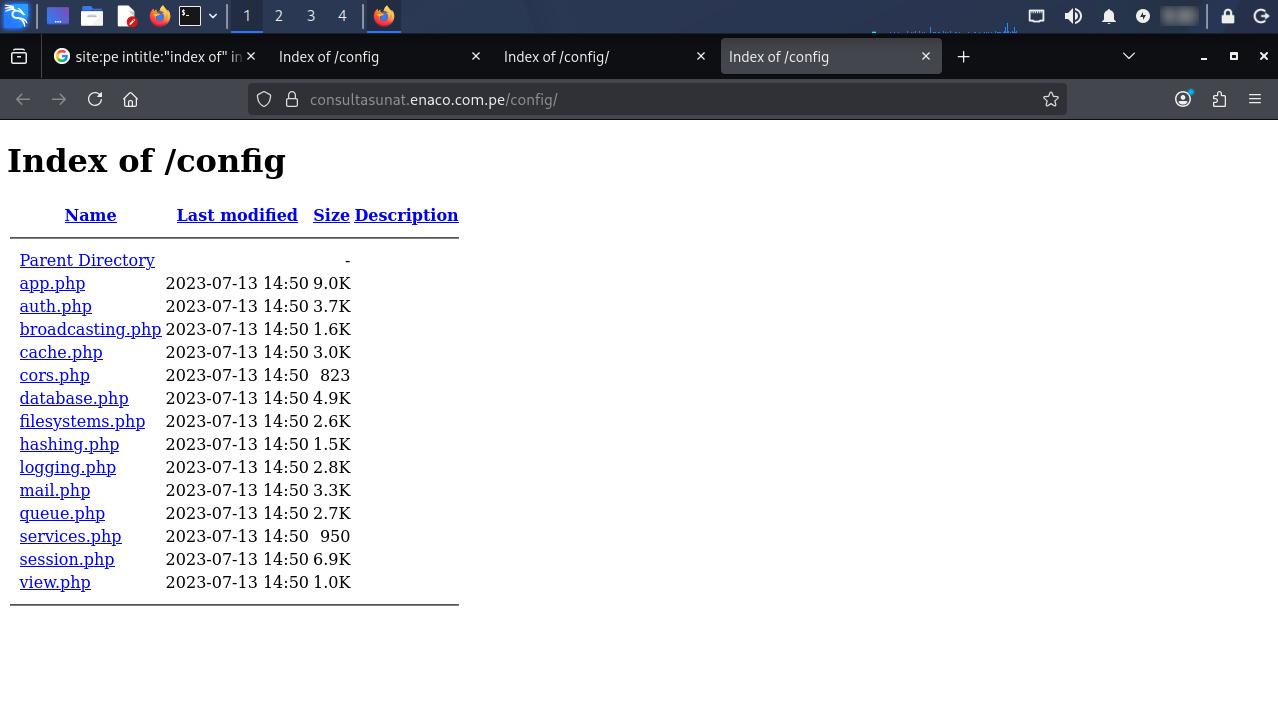
Task: Open the Firefox hamburger menu
Action: click(x=1255, y=99)
